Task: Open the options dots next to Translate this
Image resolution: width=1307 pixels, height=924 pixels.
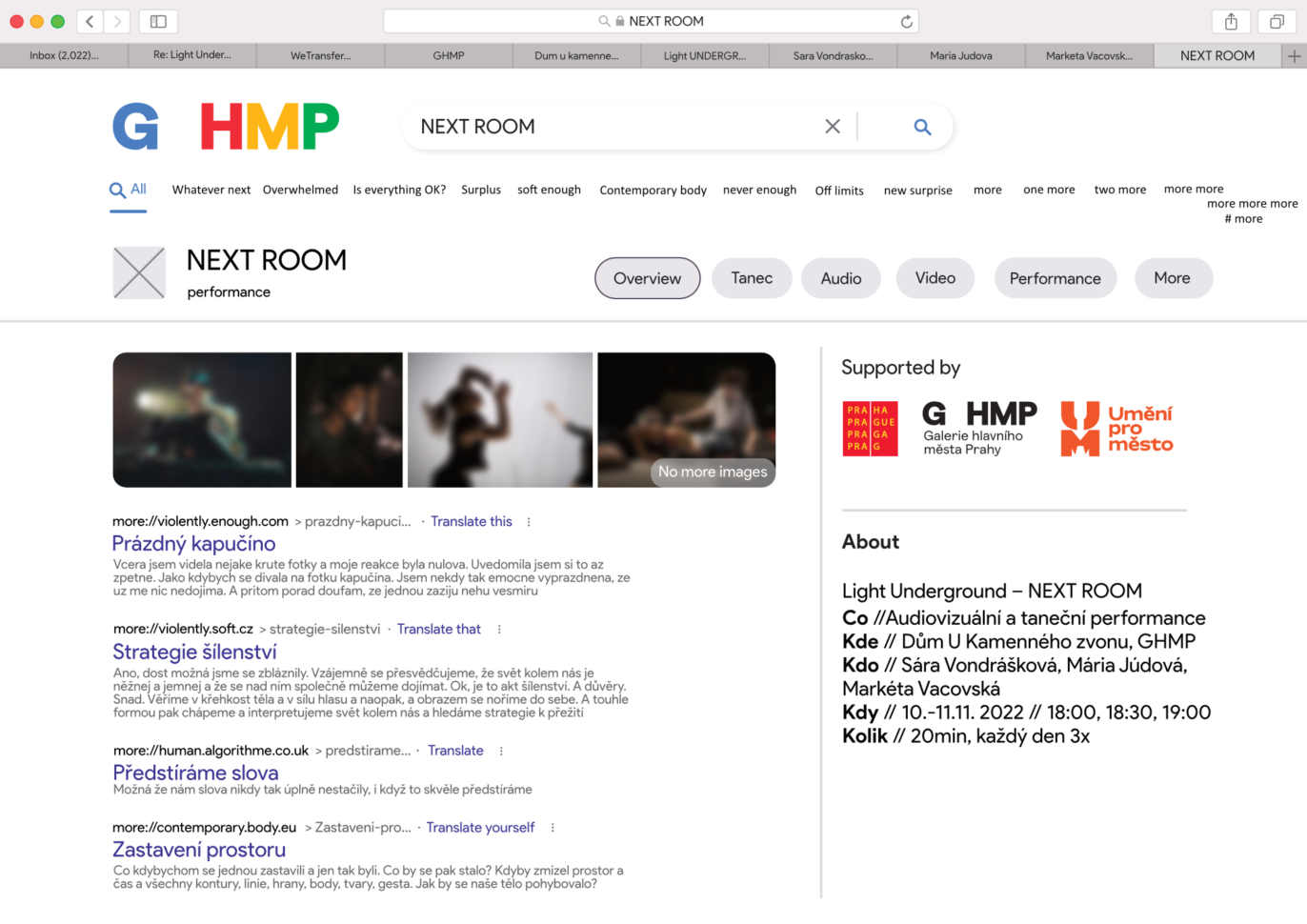Action: coord(529,522)
